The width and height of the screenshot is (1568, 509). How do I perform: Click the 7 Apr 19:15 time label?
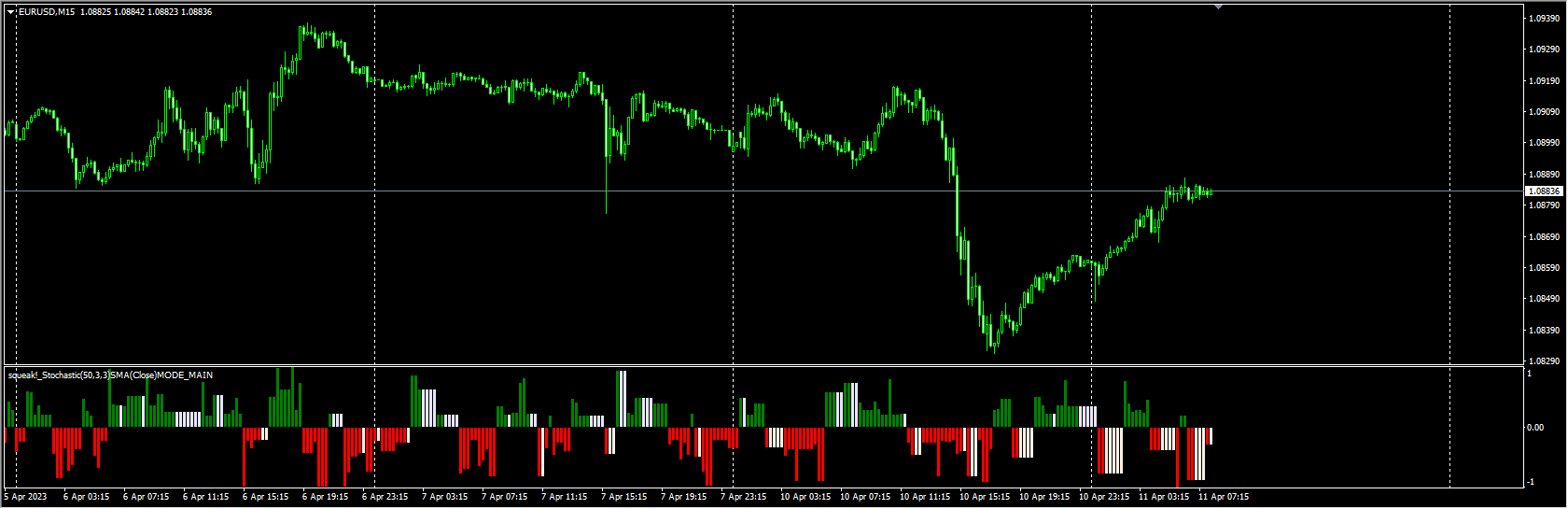tap(683, 497)
